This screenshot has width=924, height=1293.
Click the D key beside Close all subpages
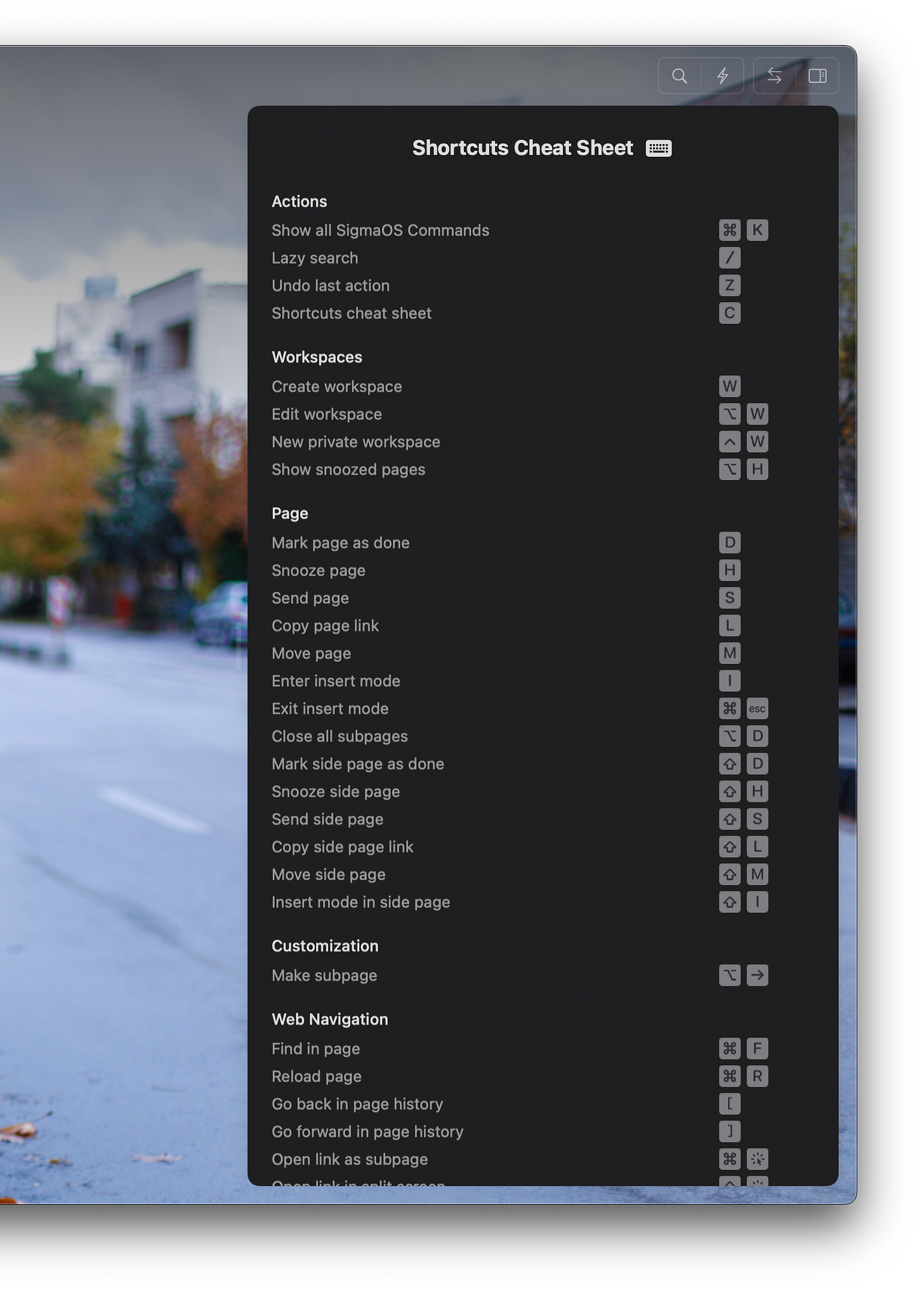point(757,736)
